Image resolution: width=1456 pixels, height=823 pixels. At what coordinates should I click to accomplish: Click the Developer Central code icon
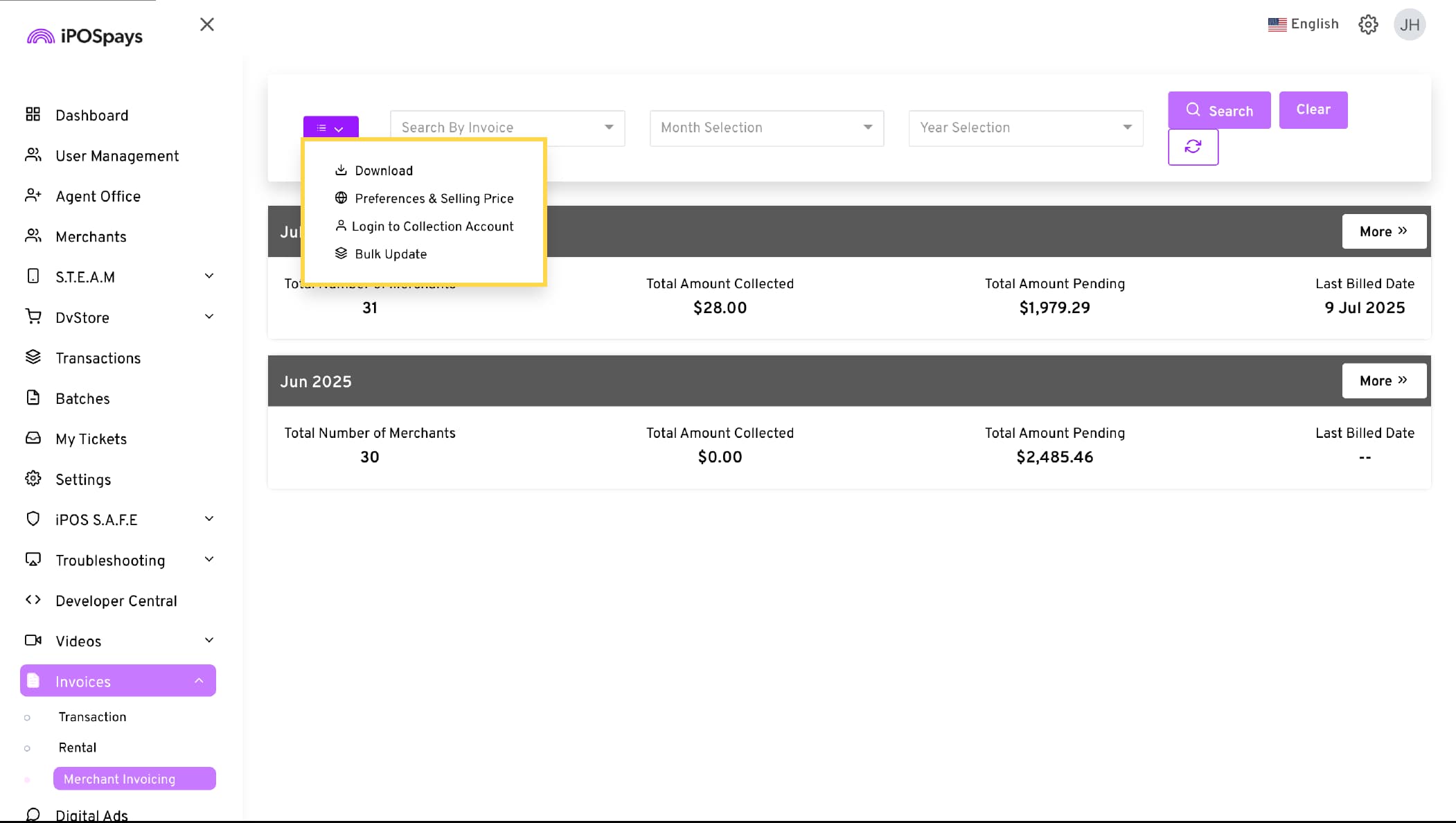(33, 600)
